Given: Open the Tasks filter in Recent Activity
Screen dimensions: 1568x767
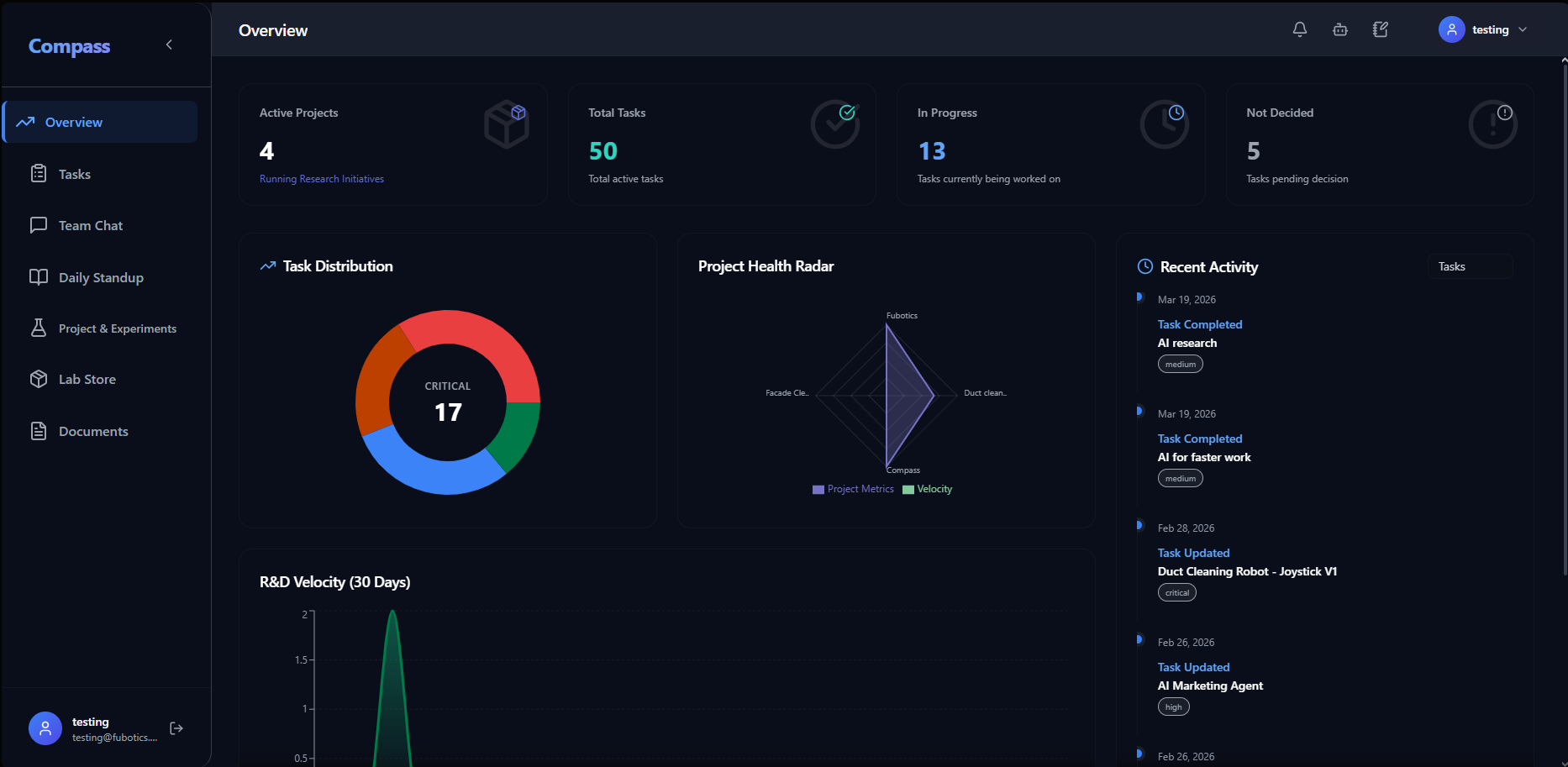Looking at the screenshot, I should tap(1469, 265).
